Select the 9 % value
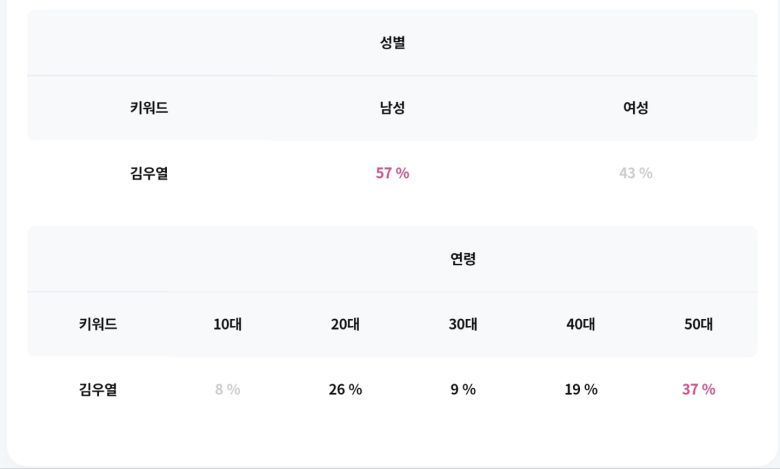This screenshot has width=780, height=469. (463, 389)
